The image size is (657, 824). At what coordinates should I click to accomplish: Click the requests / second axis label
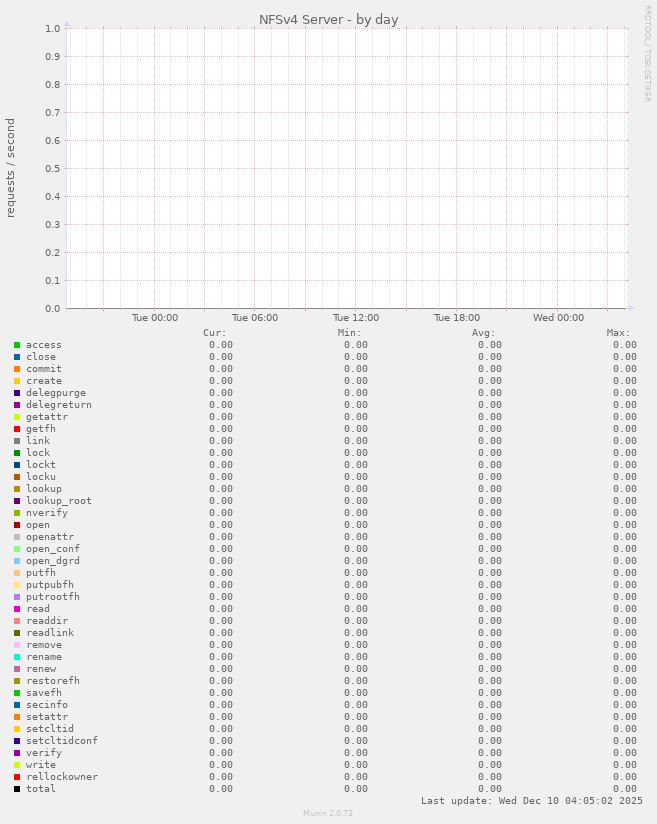click(x=11, y=168)
